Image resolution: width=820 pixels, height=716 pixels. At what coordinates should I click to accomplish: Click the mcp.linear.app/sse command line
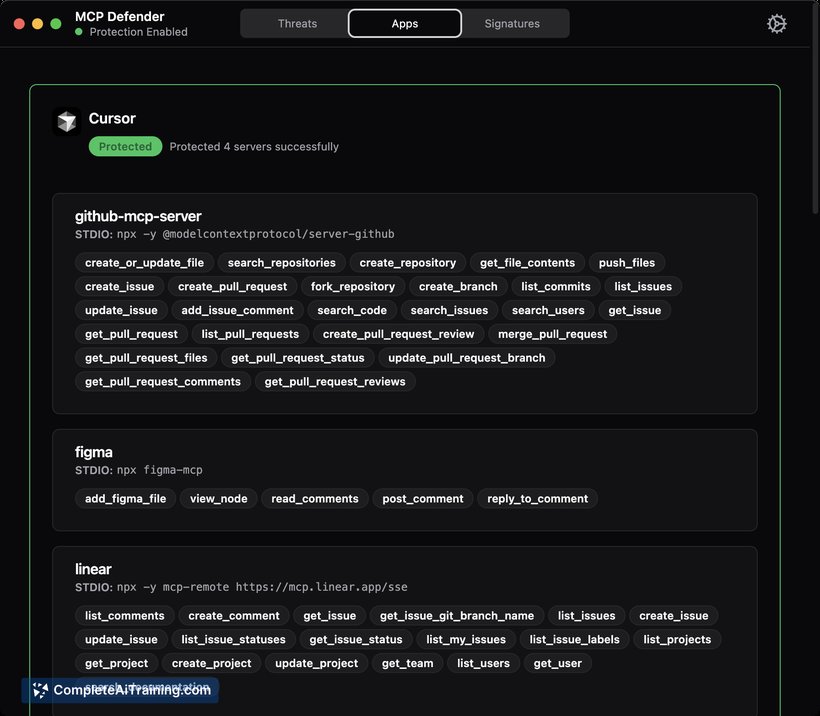coord(241,587)
